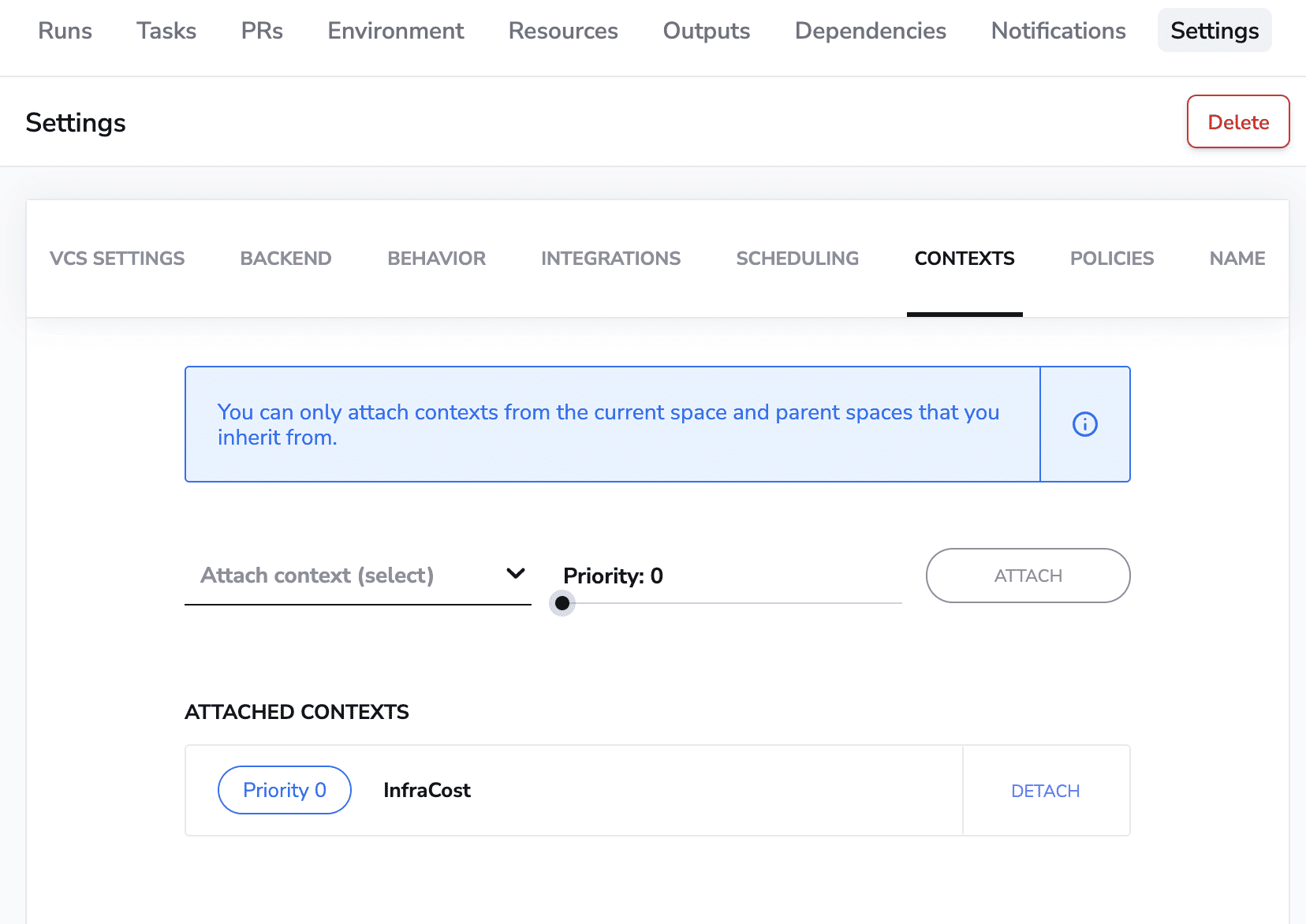
Task: Click the info icon in the banner
Action: coord(1085,424)
